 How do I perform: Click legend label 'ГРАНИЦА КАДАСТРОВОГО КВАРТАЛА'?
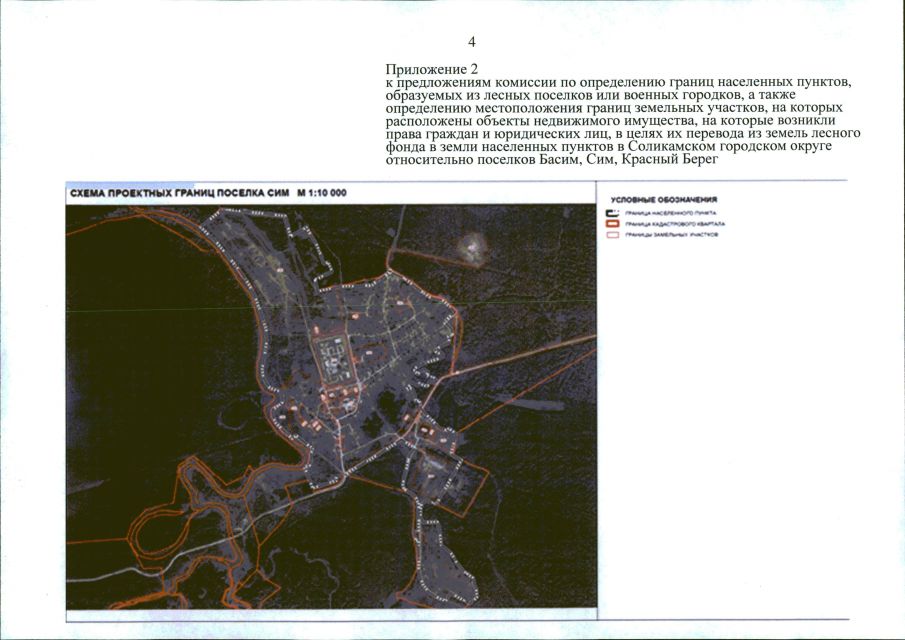(x=675, y=224)
